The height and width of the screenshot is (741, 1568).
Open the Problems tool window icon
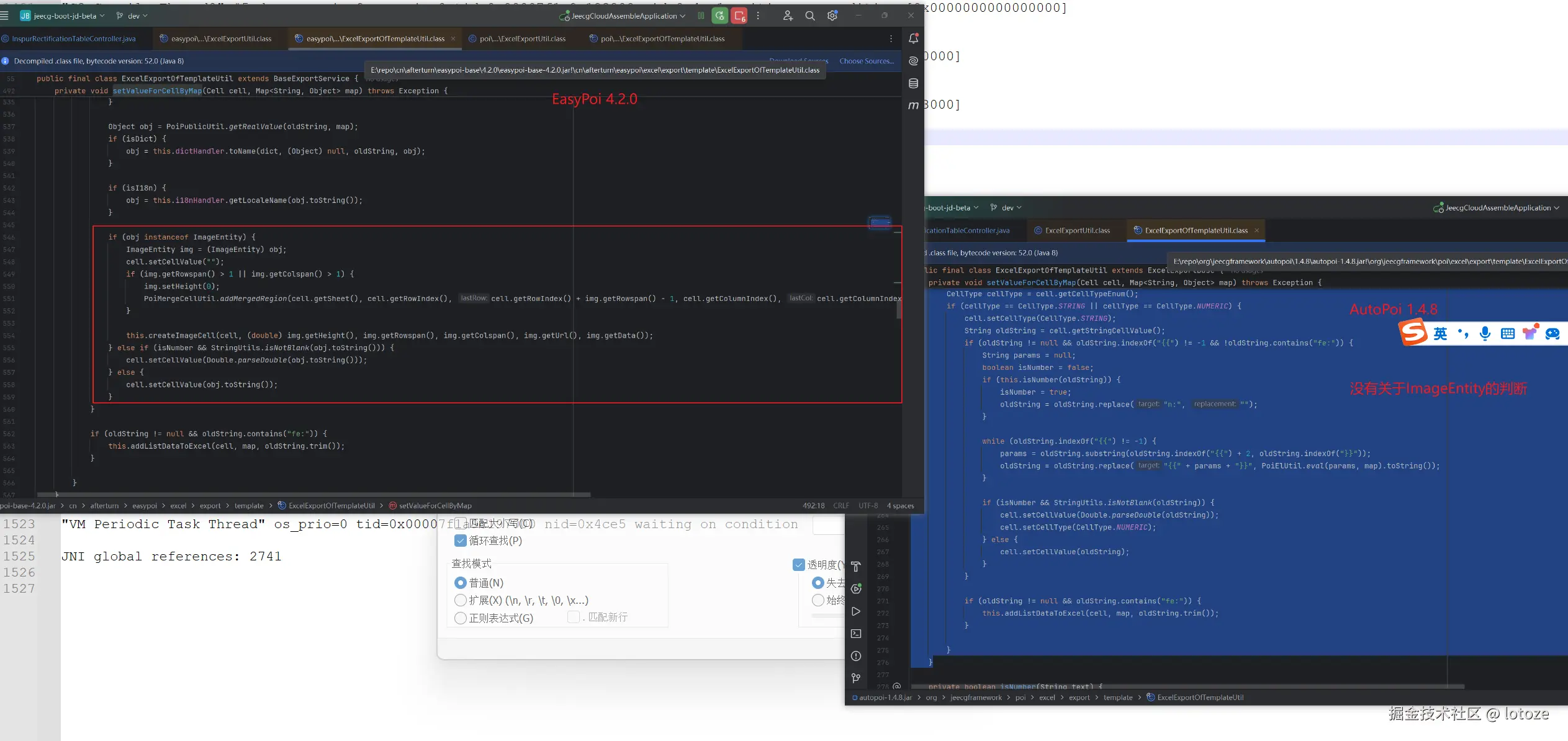coord(856,656)
